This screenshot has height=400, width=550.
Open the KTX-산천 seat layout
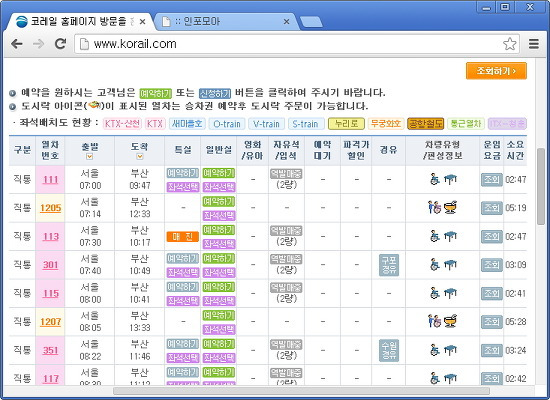click(122, 124)
